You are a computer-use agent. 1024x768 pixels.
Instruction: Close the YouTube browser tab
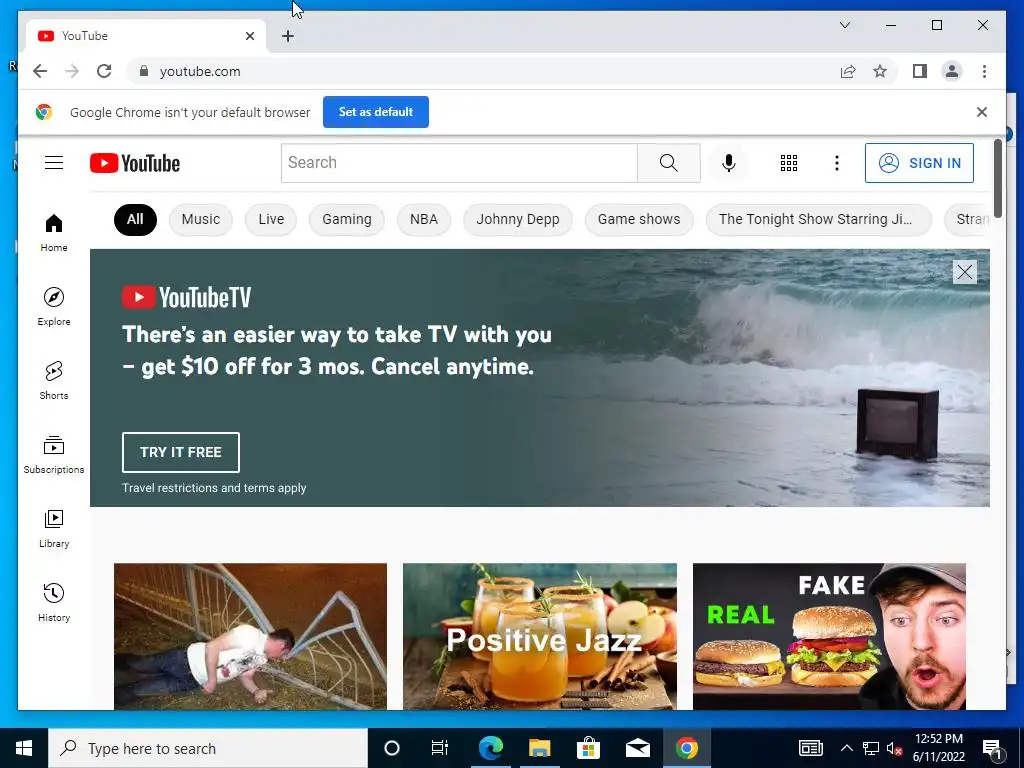pos(249,36)
